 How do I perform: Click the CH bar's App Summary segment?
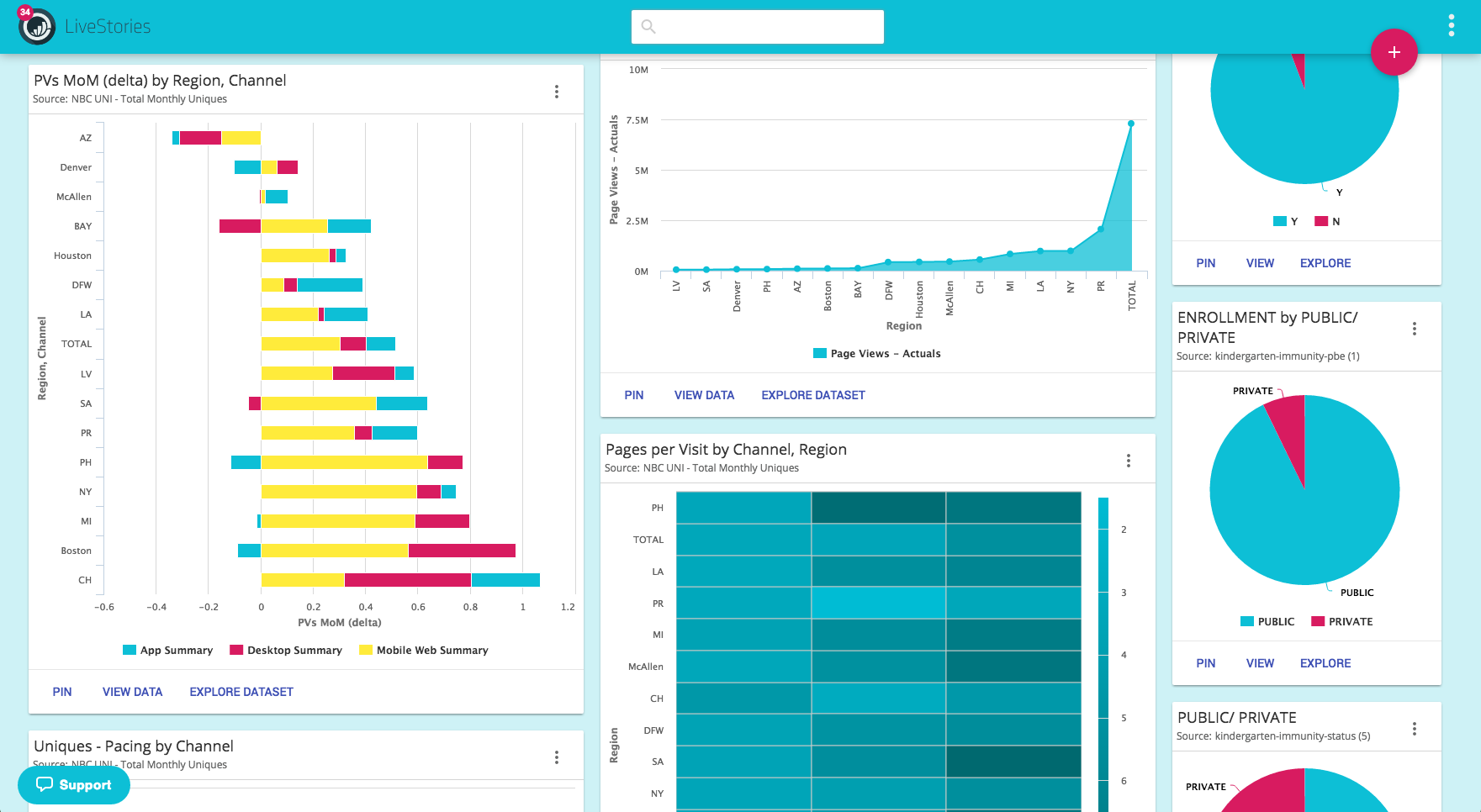tap(505, 580)
